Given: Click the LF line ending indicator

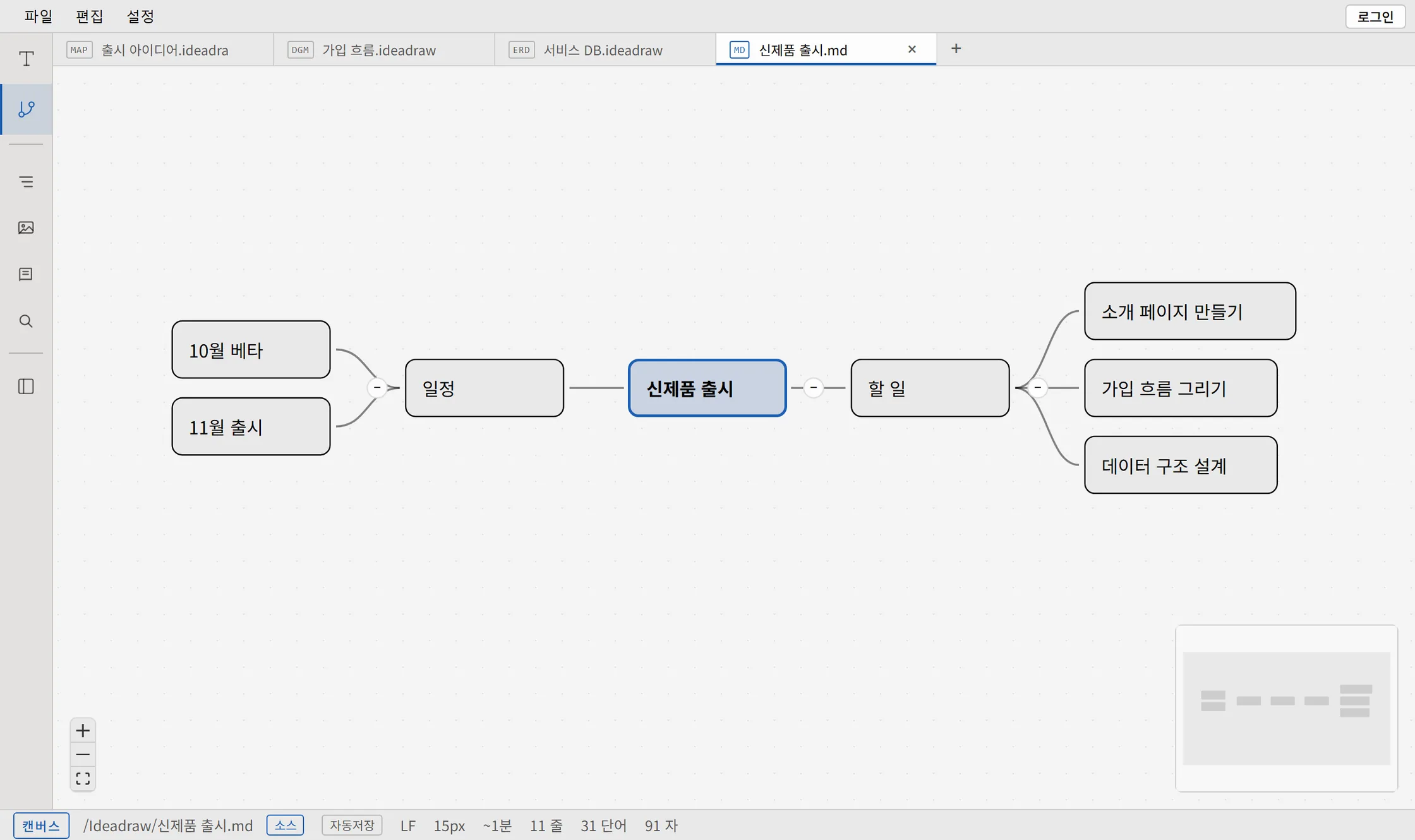Looking at the screenshot, I should 408,825.
